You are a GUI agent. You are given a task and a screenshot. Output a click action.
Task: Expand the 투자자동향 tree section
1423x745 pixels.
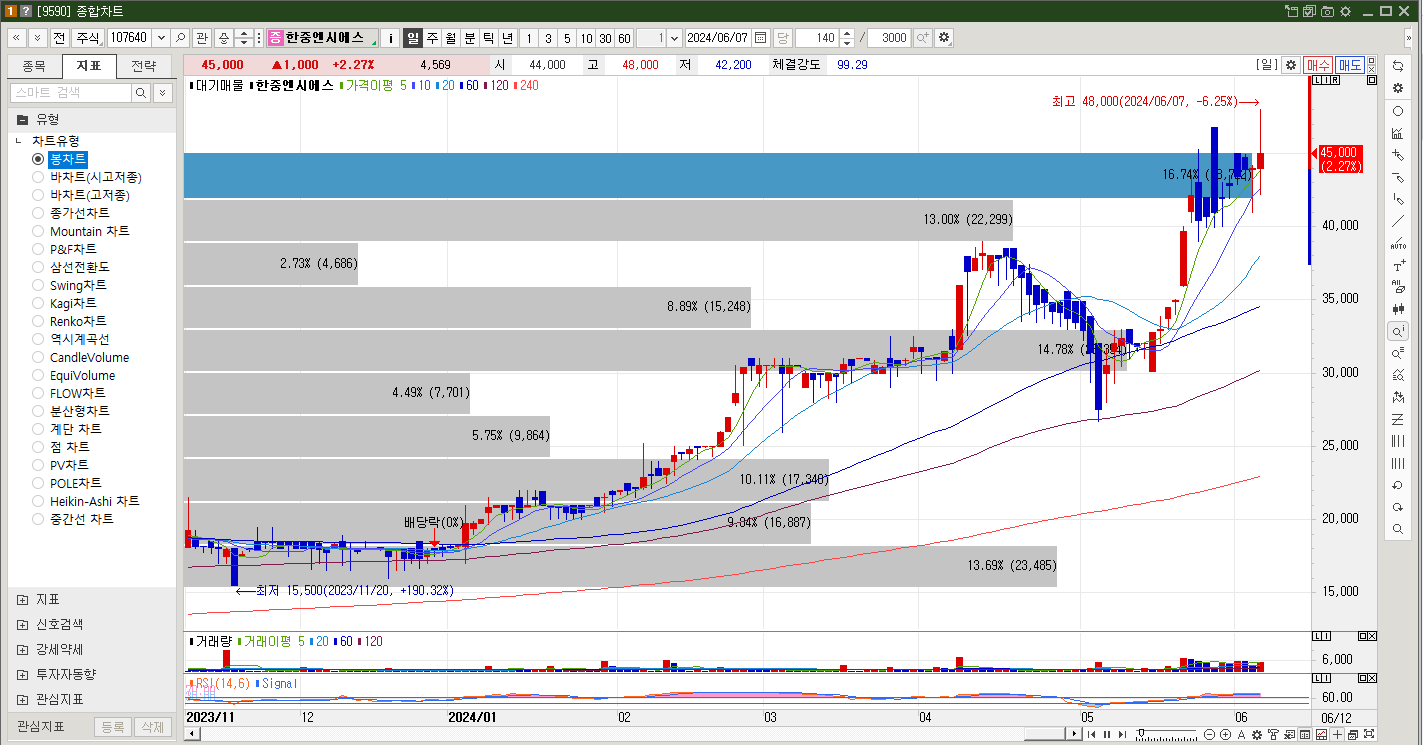pos(22,674)
